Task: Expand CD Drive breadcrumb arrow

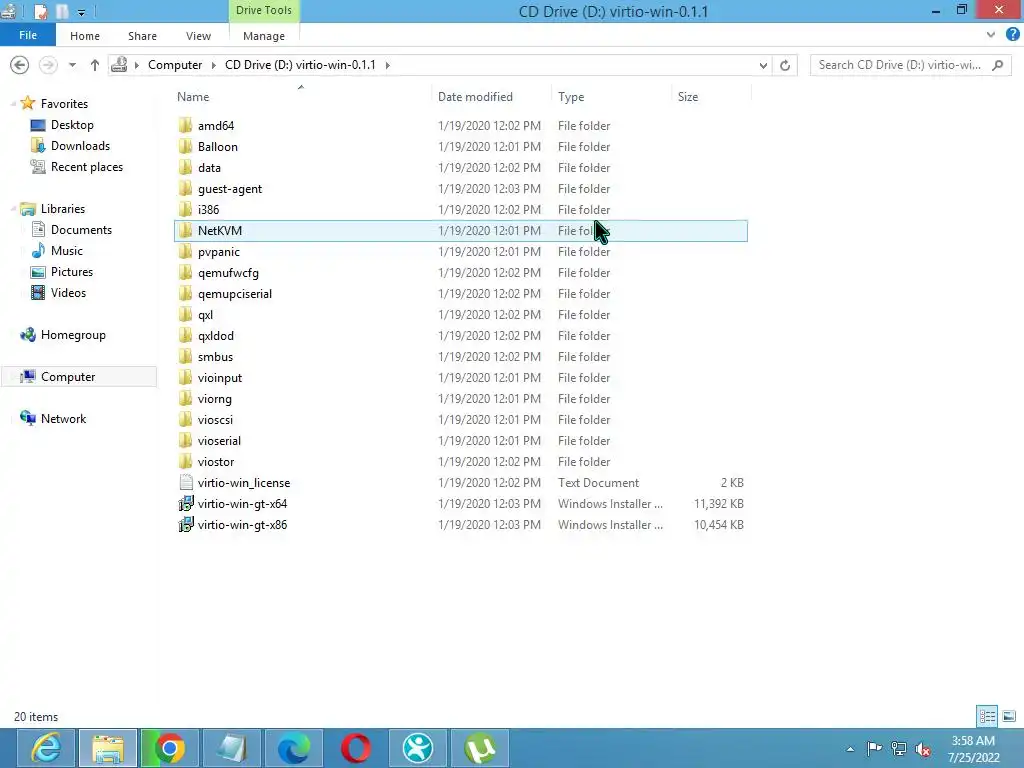Action: [387, 65]
